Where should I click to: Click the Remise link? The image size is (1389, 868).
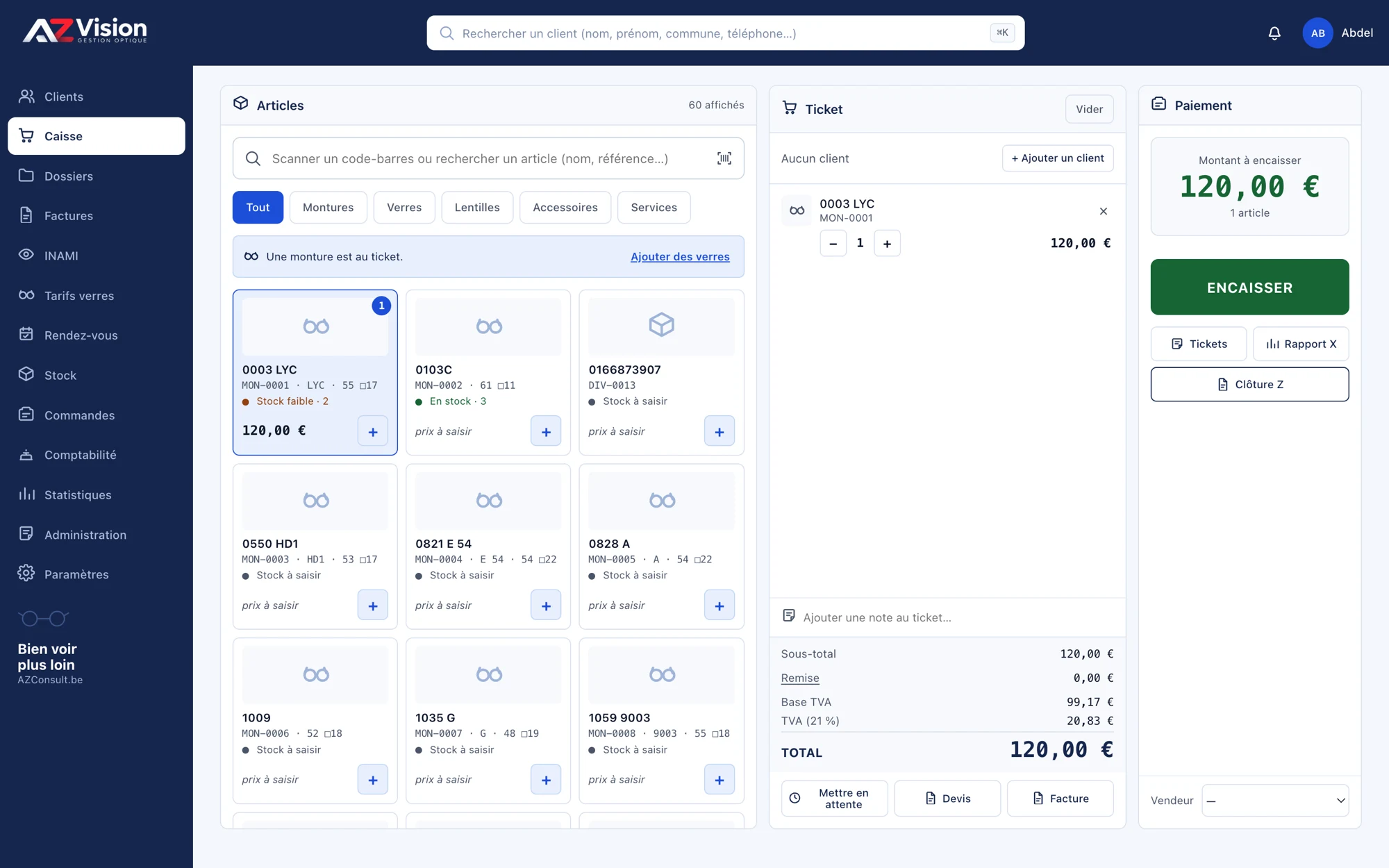[800, 678]
